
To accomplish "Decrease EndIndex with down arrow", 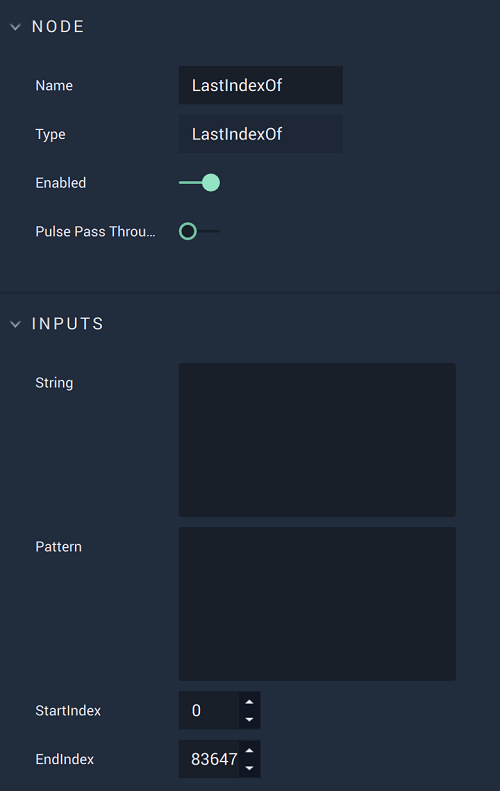I will (x=249, y=768).
